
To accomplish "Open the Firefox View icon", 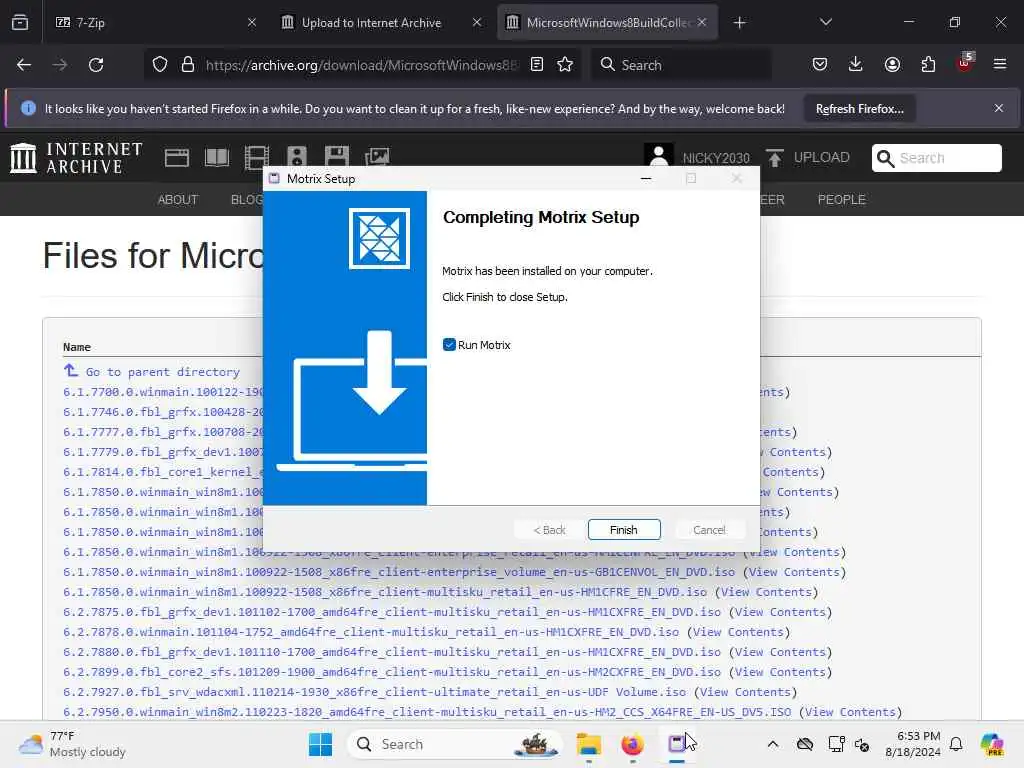I will [20, 22].
